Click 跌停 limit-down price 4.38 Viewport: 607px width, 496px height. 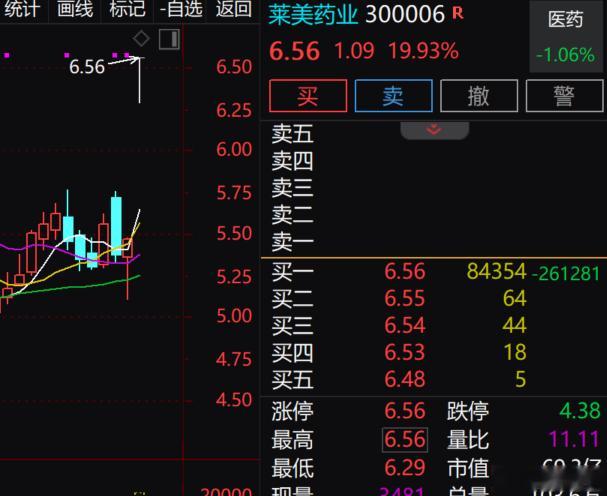(580, 411)
